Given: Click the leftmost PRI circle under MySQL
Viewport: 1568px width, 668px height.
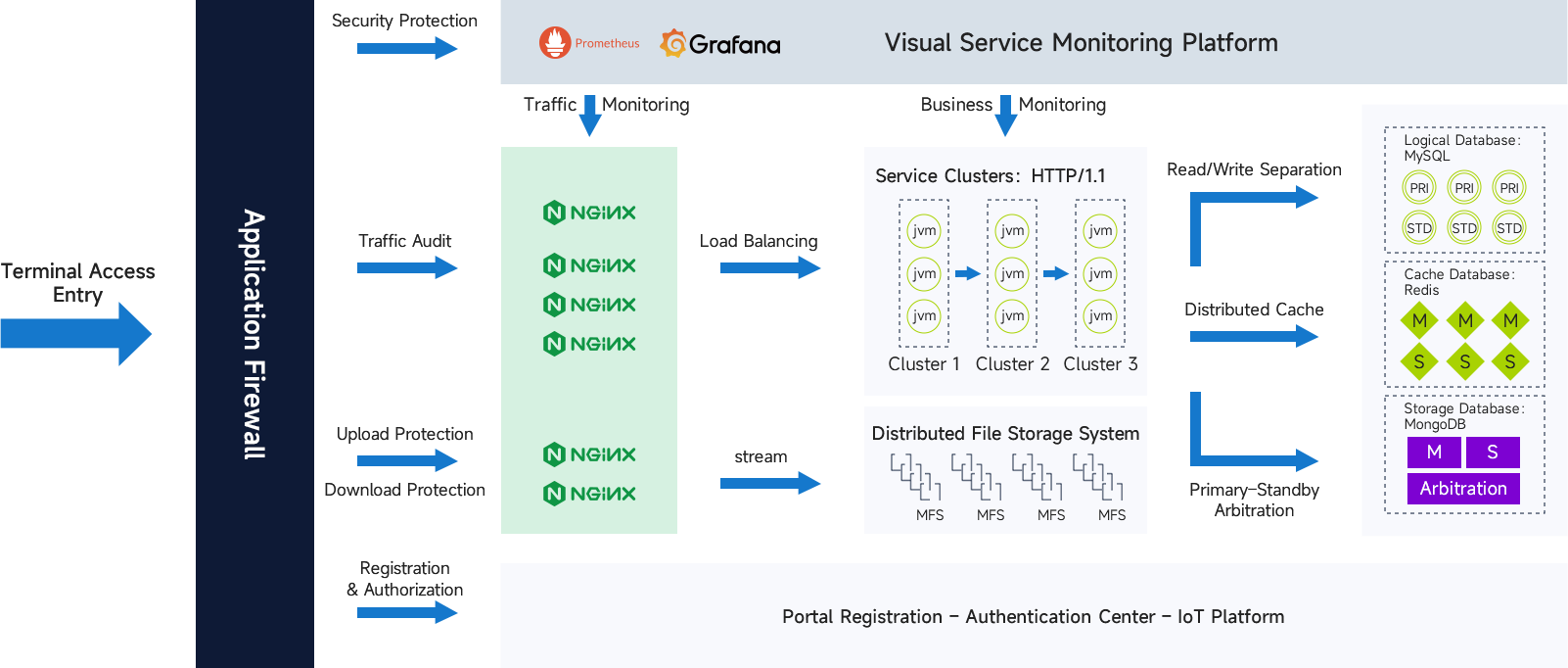Looking at the screenshot, I should click(1419, 188).
